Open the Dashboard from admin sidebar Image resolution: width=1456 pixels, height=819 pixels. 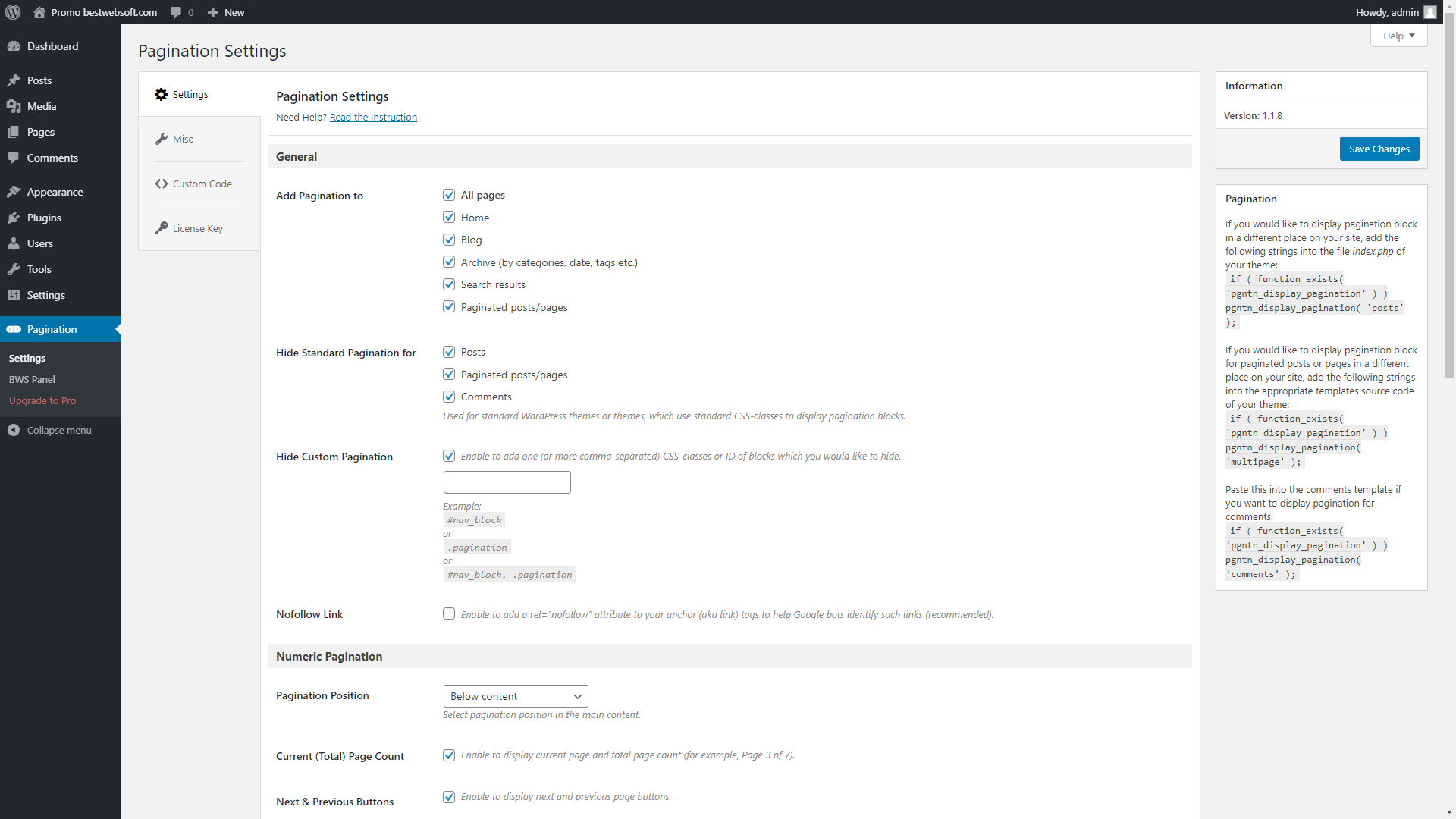pyautogui.click(x=15, y=46)
